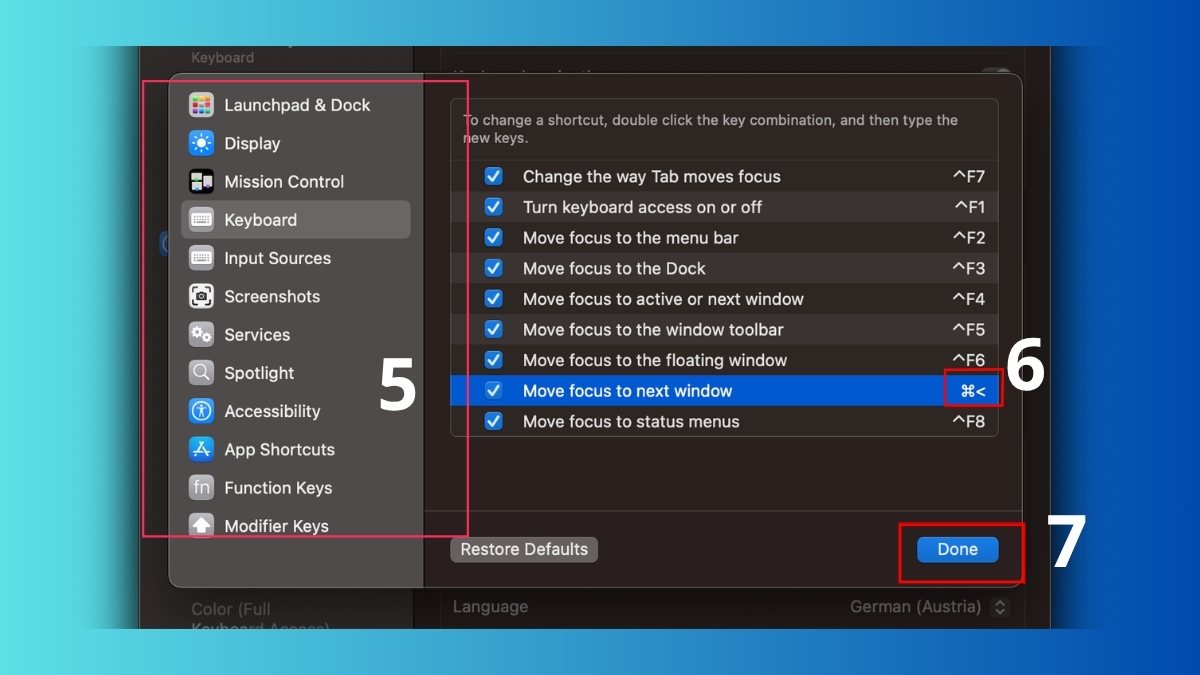
Task: Click the Function Keys fn icon
Action: (202, 487)
